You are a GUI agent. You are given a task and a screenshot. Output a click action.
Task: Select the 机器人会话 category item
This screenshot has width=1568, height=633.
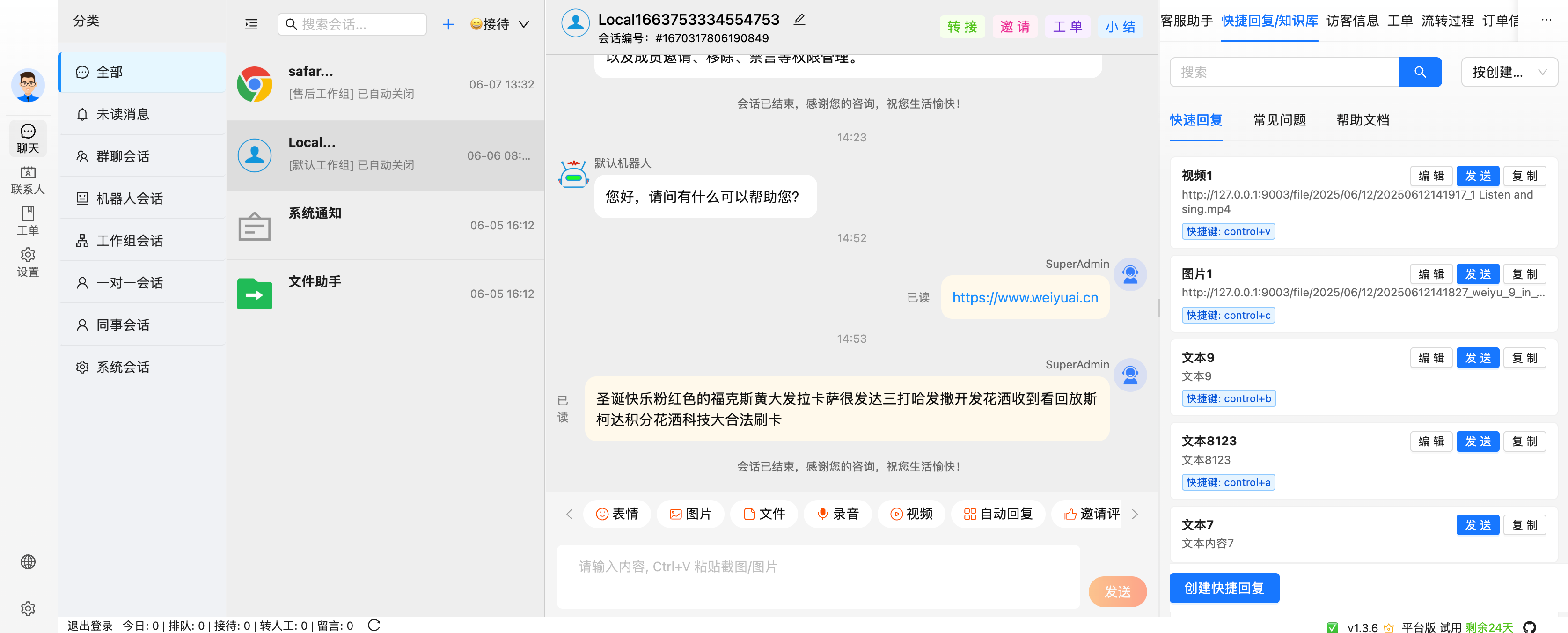click(x=129, y=199)
